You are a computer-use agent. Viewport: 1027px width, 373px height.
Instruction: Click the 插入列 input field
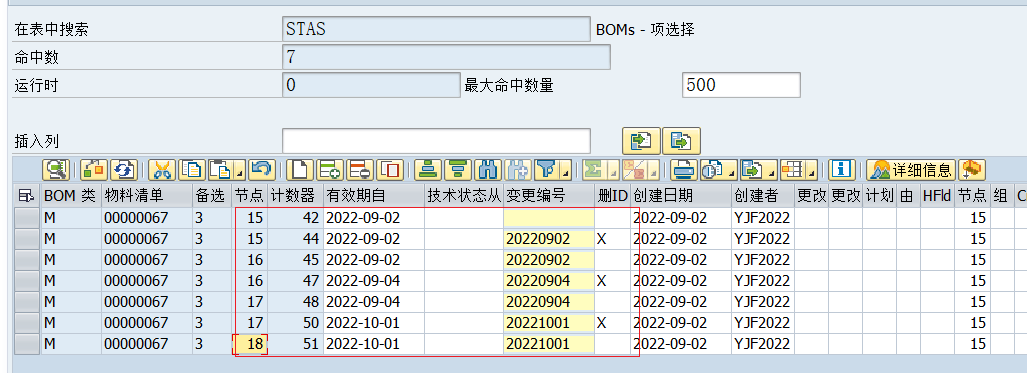point(436,140)
